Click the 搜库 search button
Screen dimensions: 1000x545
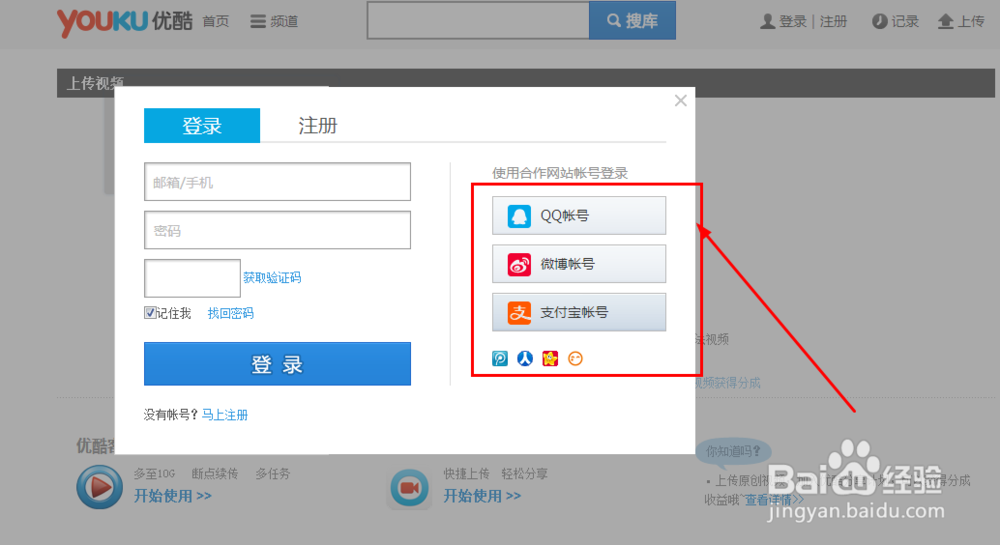(632, 20)
